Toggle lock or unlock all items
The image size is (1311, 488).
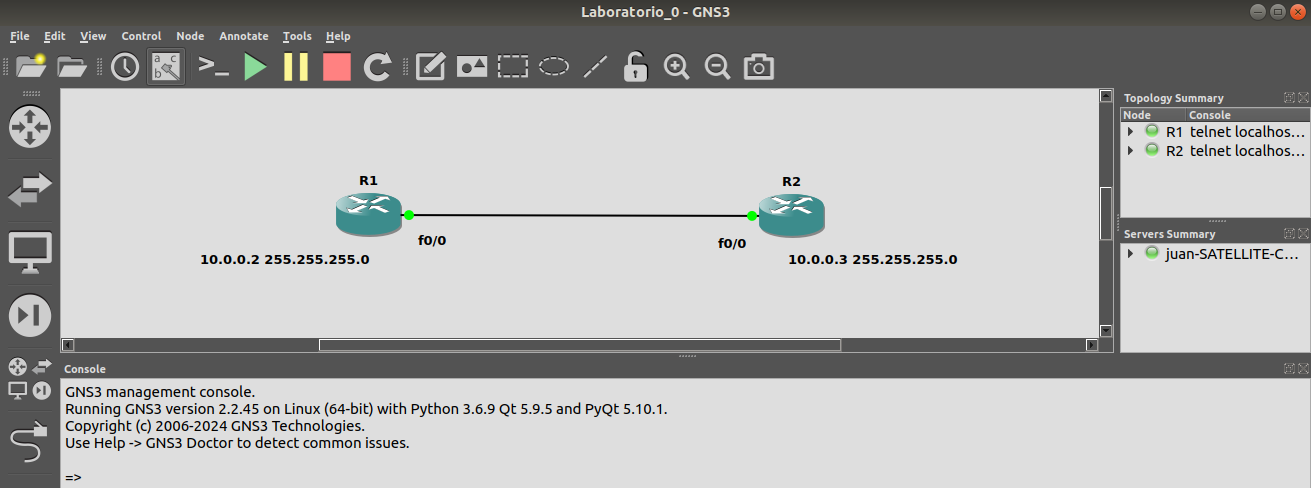pos(635,67)
